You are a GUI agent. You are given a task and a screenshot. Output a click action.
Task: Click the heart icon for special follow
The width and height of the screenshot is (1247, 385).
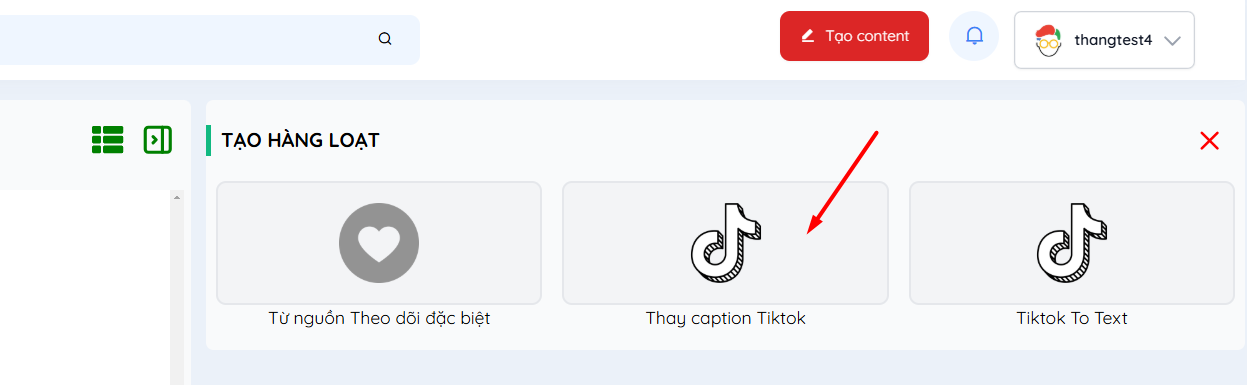pos(379,243)
